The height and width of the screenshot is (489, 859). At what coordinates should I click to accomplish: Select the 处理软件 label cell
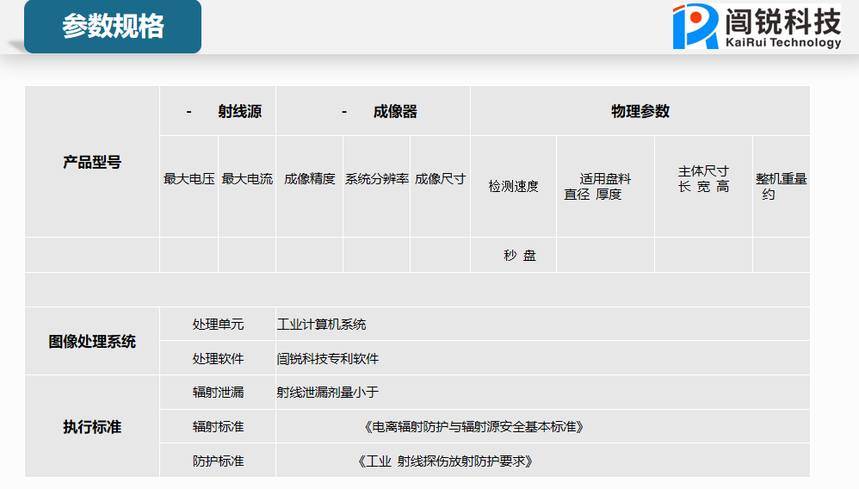[x=218, y=359]
